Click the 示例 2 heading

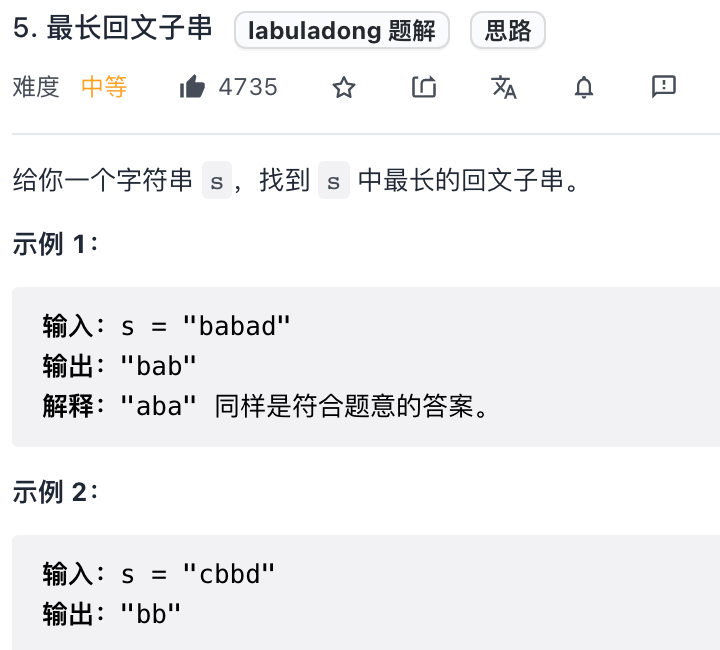click(x=56, y=492)
